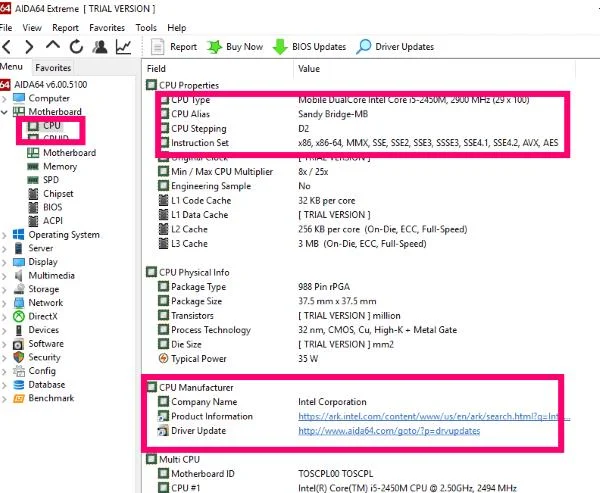Open the aida64.com driver update link
600x493 pixels.
(389, 431)
